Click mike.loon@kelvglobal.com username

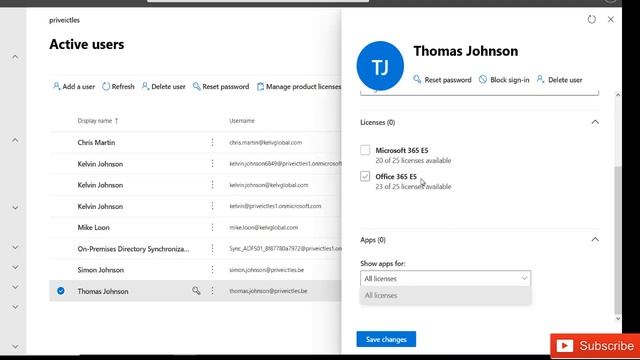(264, 227)
